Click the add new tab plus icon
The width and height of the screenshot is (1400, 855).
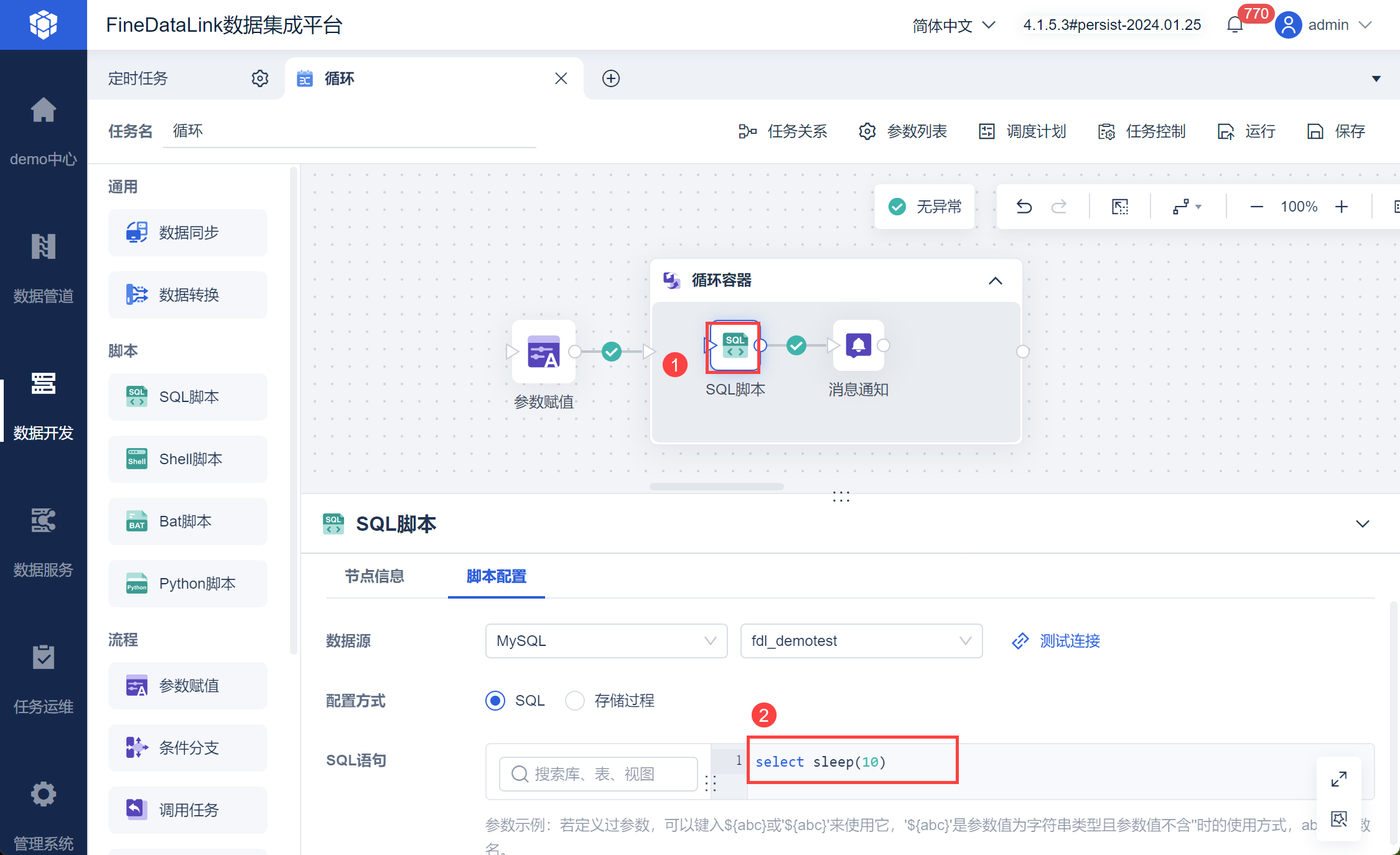[610, 78]
